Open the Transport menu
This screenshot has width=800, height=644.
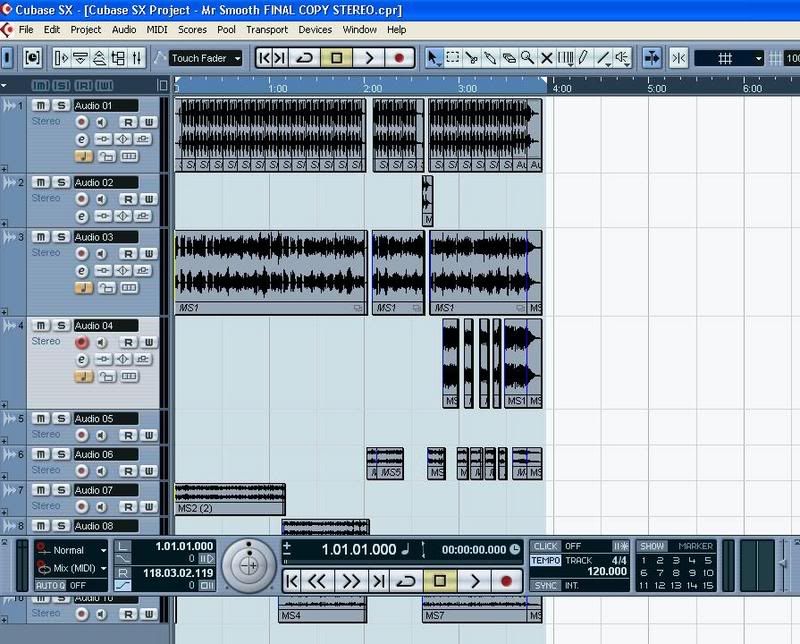coord(267,30)
